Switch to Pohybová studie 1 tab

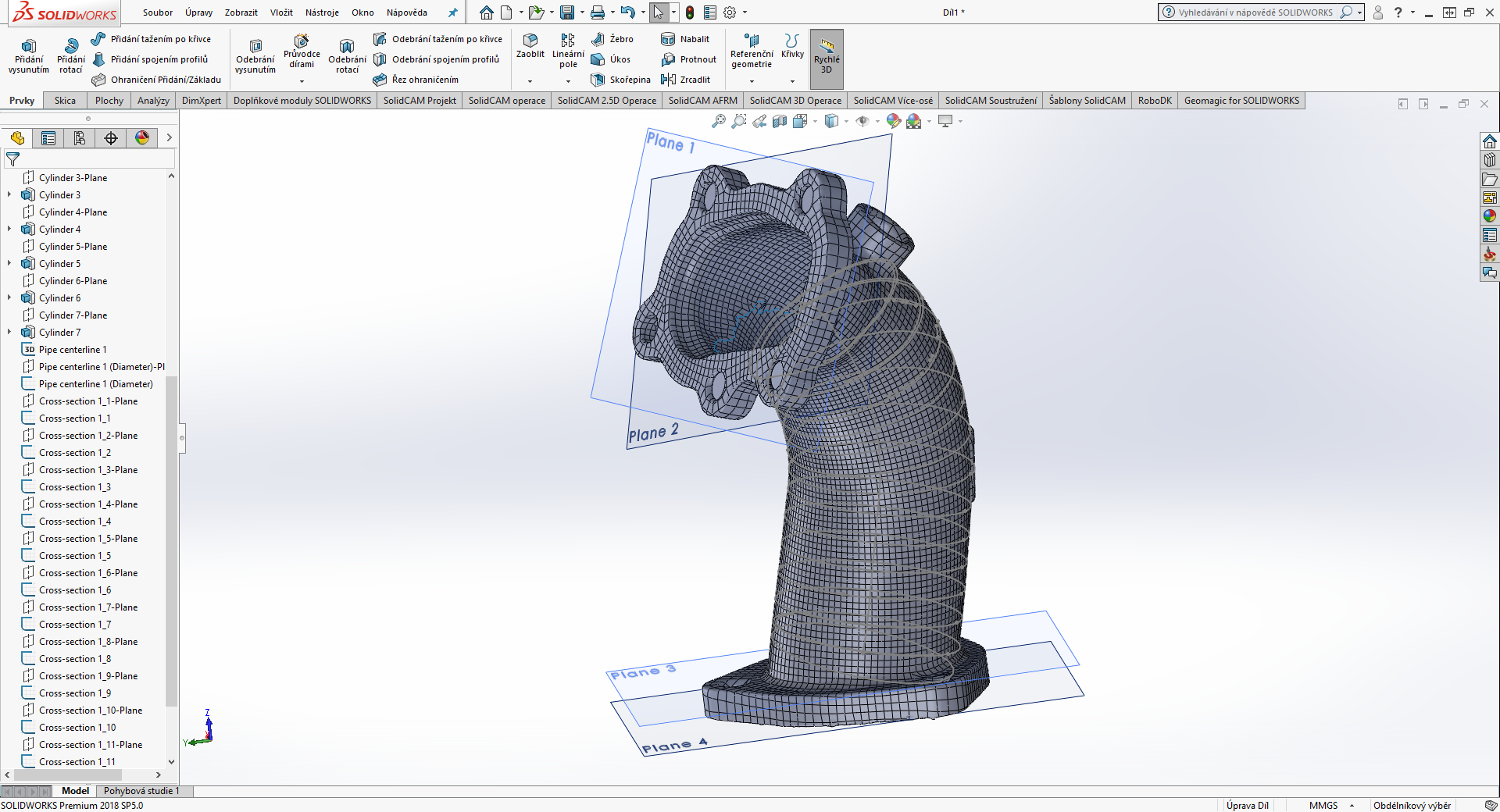point(141,791)
